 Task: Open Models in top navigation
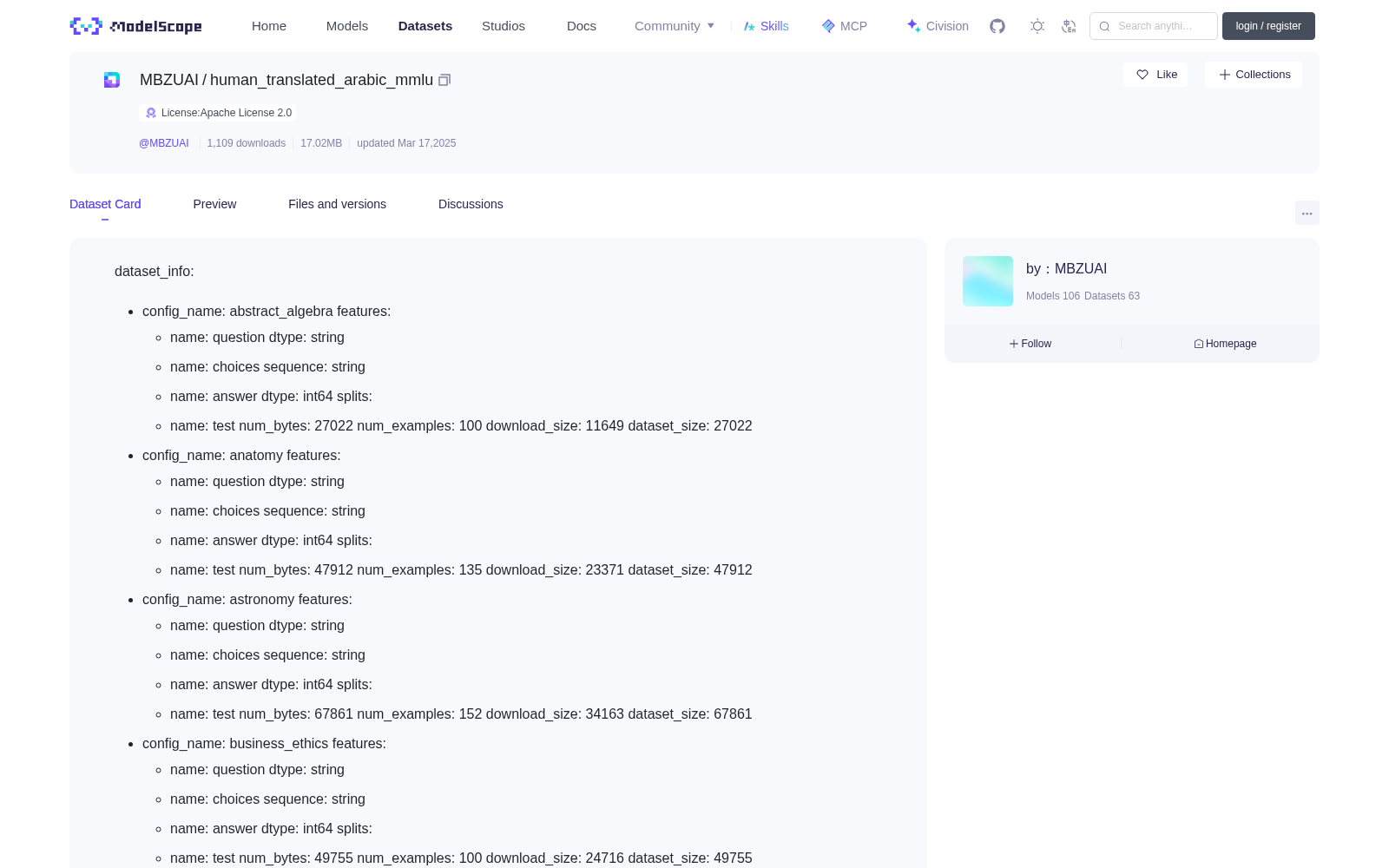(347, 26)
